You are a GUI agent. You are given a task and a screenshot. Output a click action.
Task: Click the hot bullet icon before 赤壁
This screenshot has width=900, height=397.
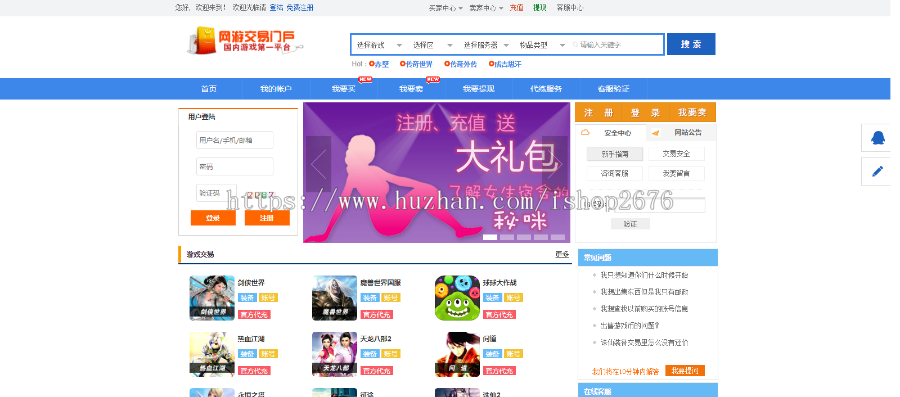pyautogui.click(x=372, y=64)
